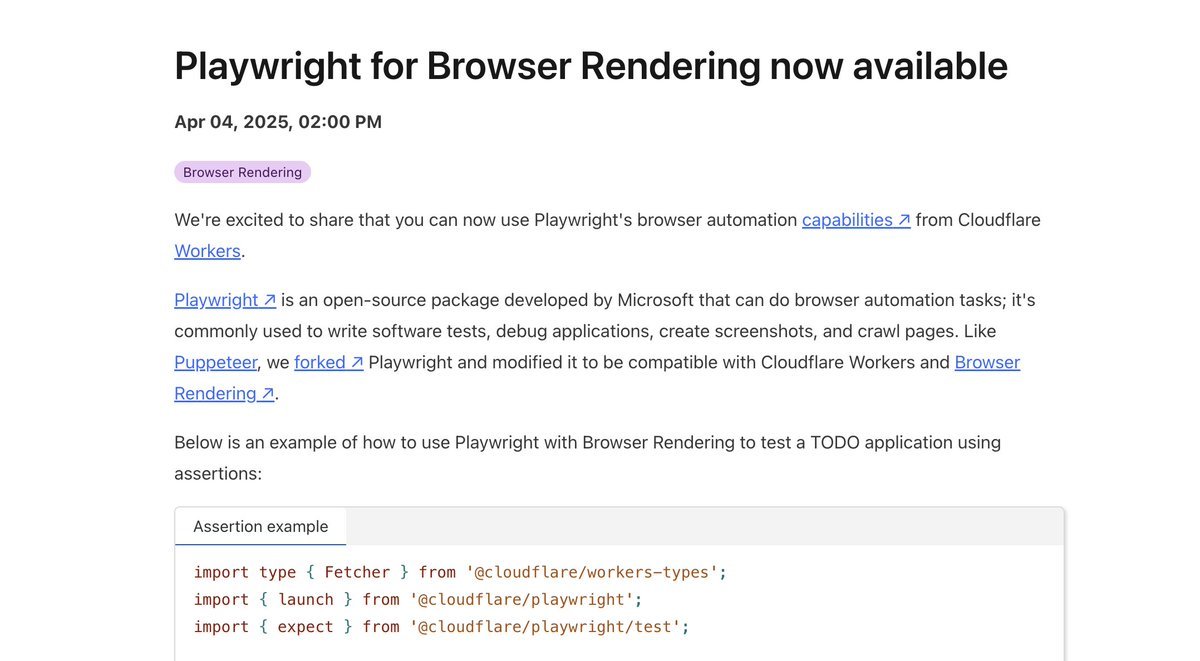The image size is (1200, 661).
Task: Follow the Workers link
Action: click(x=207, y=251)
